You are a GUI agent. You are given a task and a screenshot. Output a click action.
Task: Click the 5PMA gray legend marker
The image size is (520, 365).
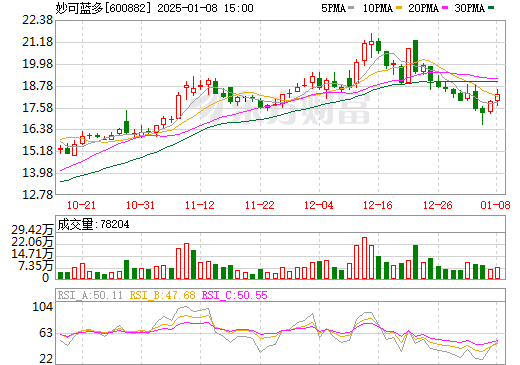(351, 8)
